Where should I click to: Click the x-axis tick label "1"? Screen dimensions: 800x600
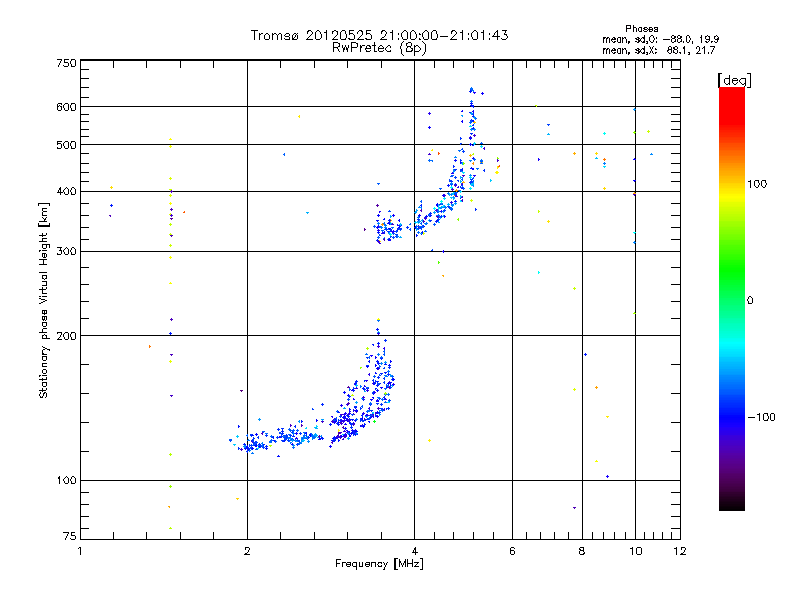80,551
